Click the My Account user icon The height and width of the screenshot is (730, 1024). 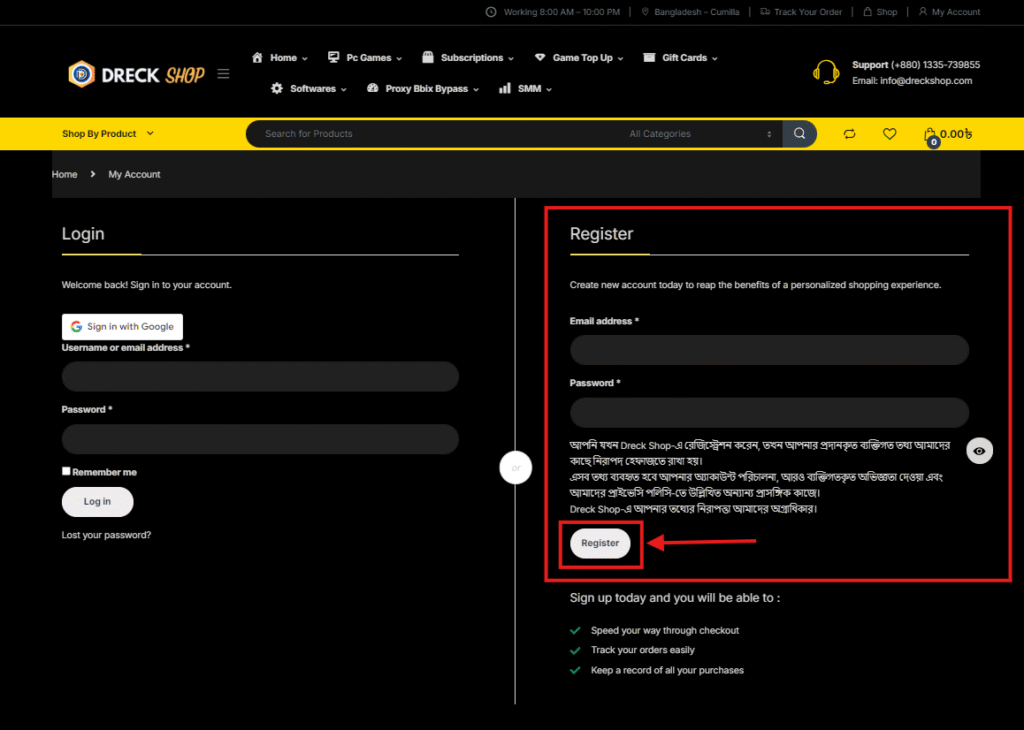click(923, 12)
